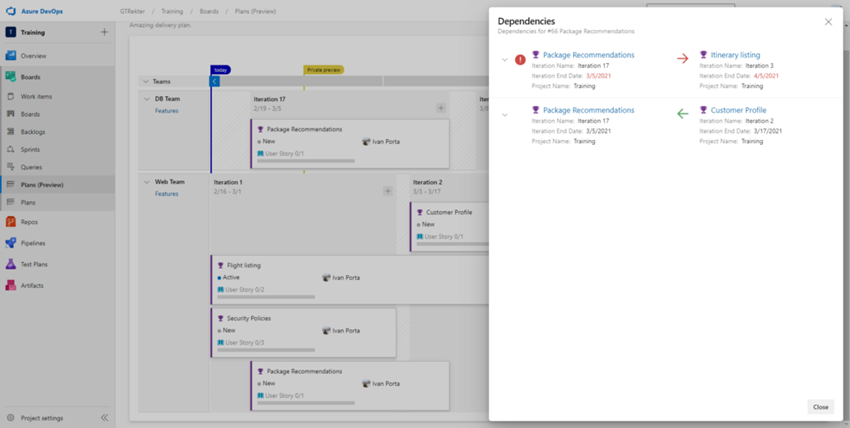Open the Pipelines hub icon
Image resolution: width=850 pixels, height=428 pixels.
tap(10, 243)
